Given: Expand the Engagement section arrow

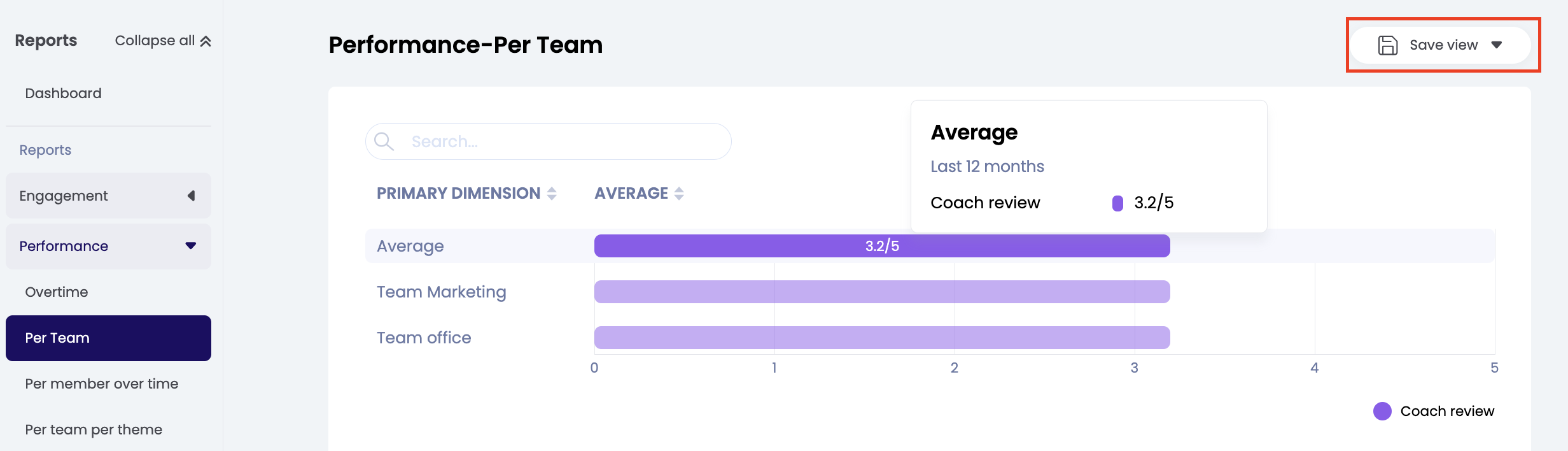Looking at the screenshot, I should click(x=191, y=196).
